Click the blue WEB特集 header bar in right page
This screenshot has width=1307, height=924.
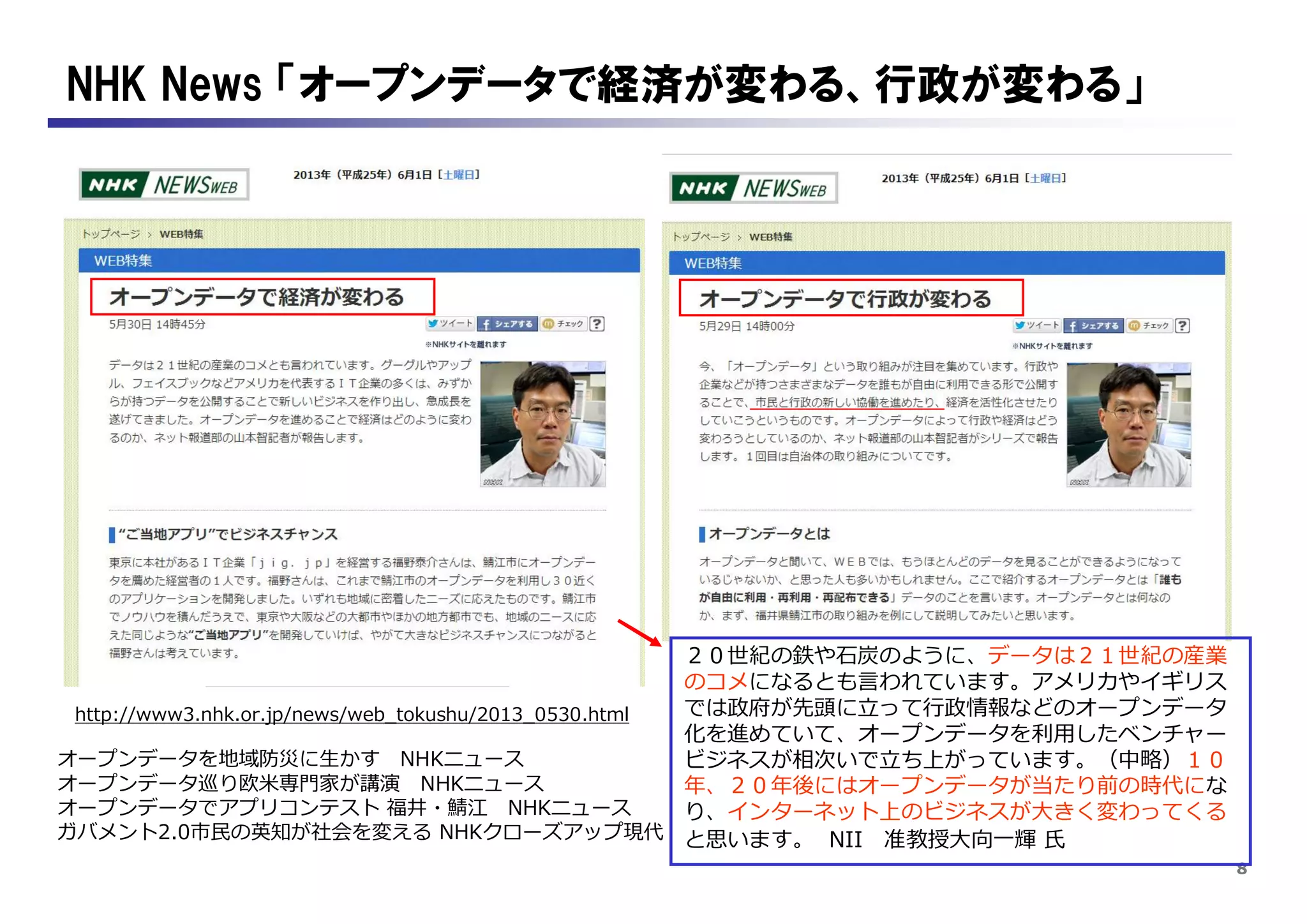(947, 263)
